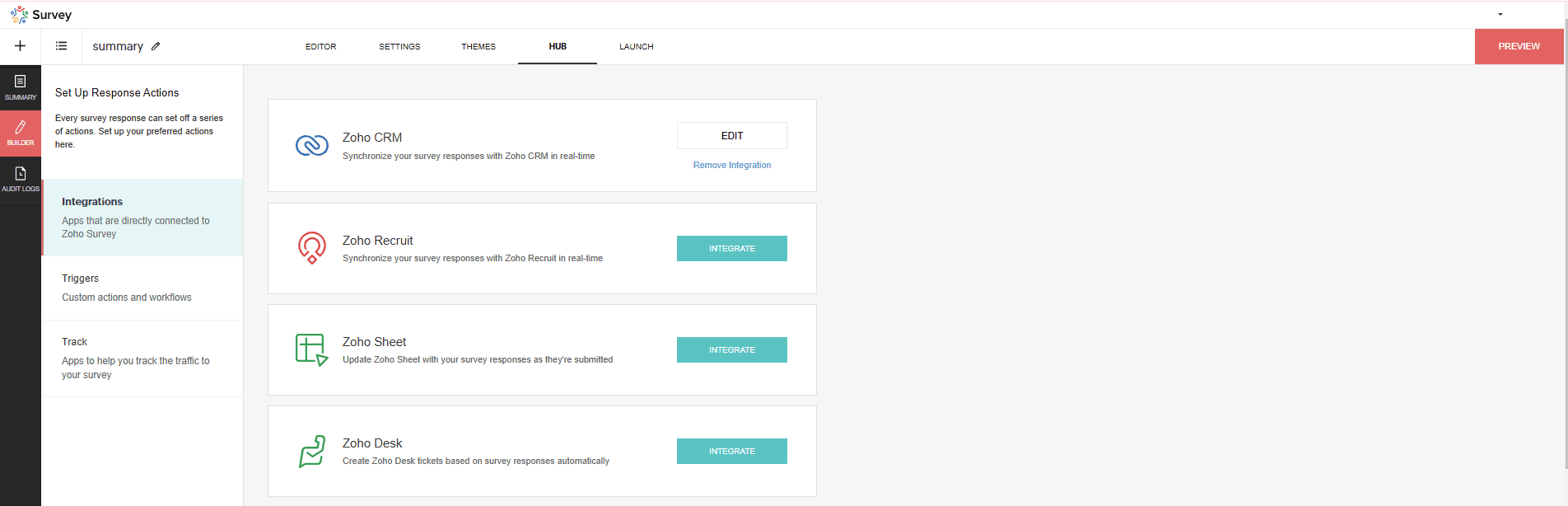Switch to the Launch tab
The image size is (1568, 506).
coord(637,47)
